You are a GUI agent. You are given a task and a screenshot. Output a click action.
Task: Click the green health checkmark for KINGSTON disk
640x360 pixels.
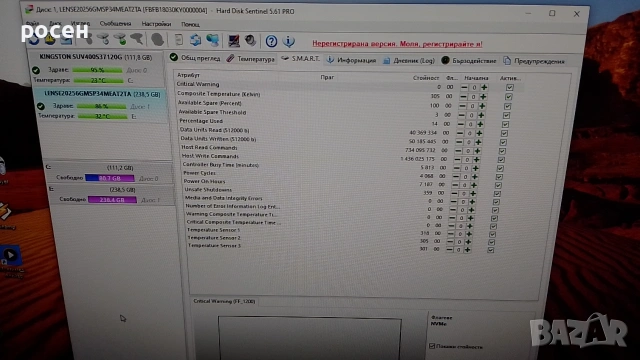[36, 70]
